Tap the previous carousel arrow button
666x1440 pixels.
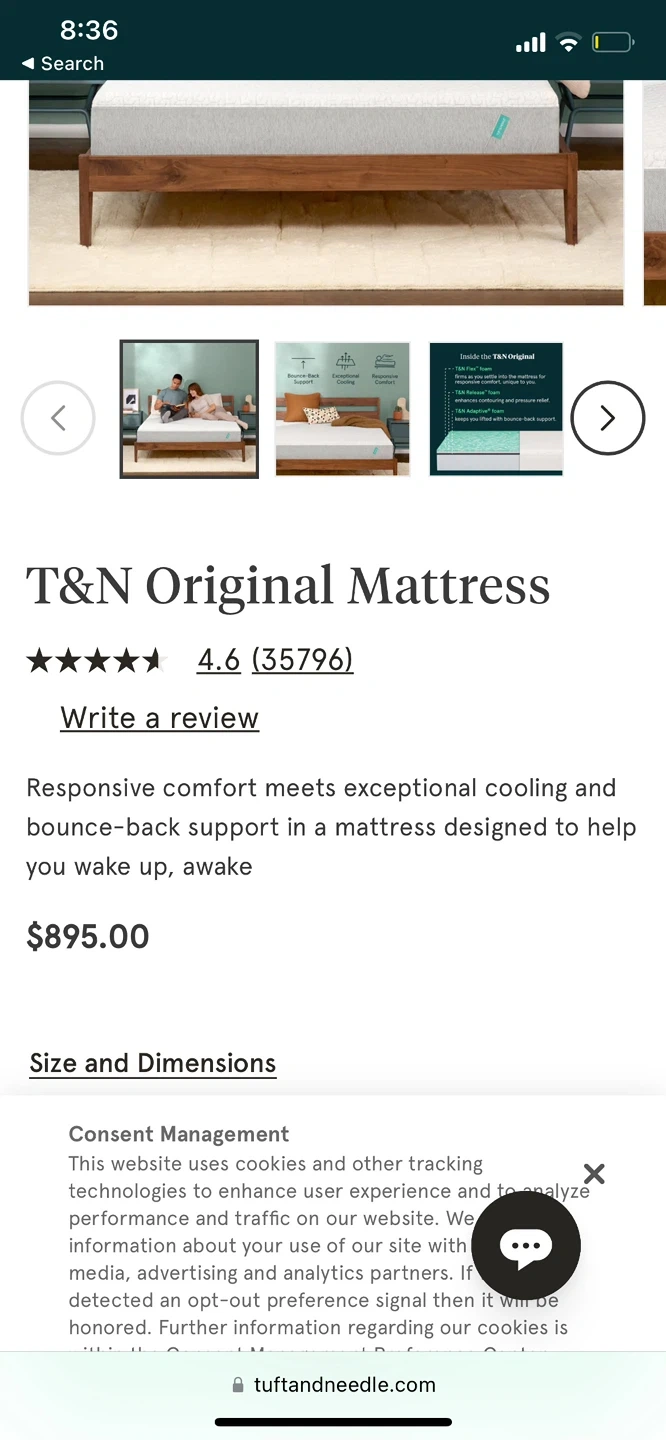click(x=58, y=418)
